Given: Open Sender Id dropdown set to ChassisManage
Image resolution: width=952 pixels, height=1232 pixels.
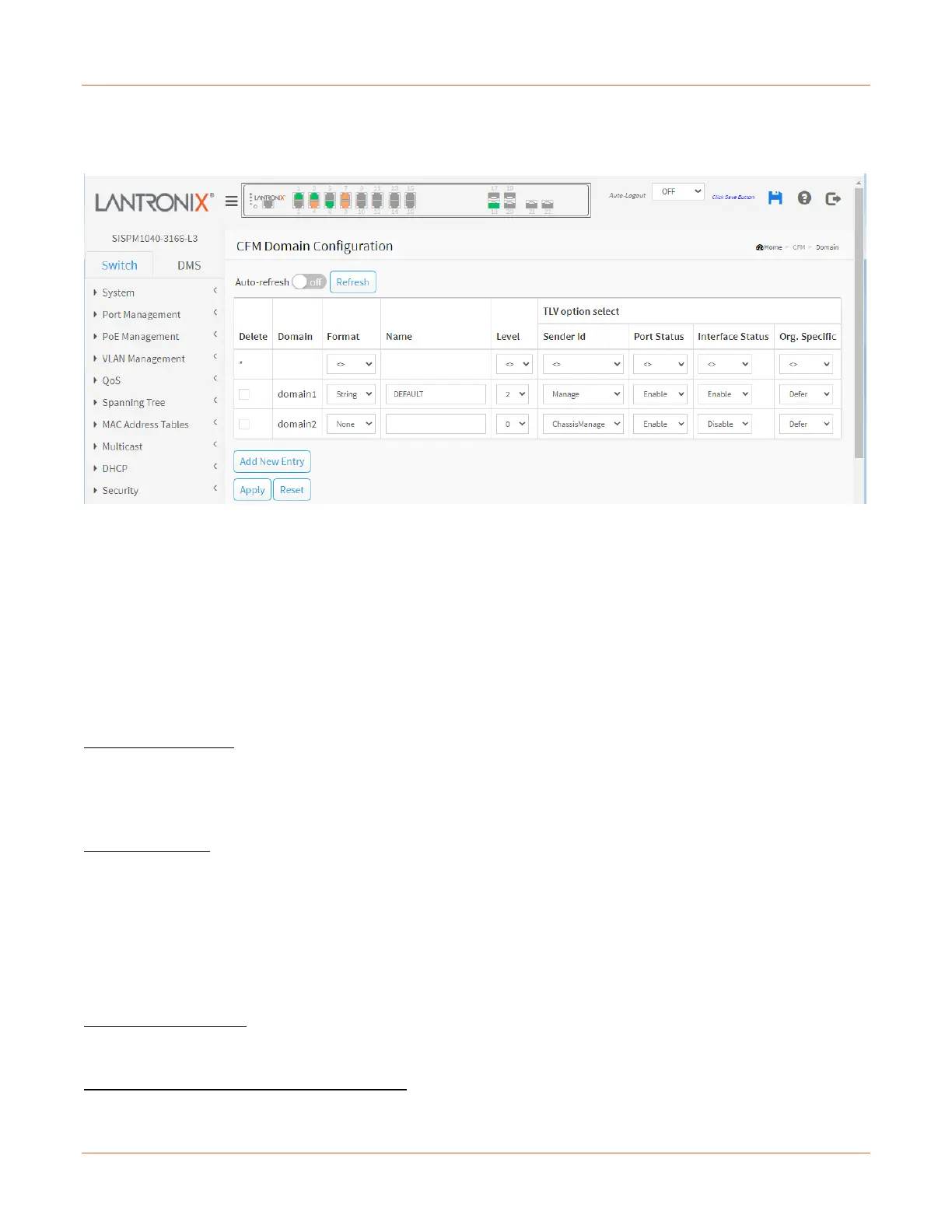Looking at the screenshot, I should [x=583, y=424].
